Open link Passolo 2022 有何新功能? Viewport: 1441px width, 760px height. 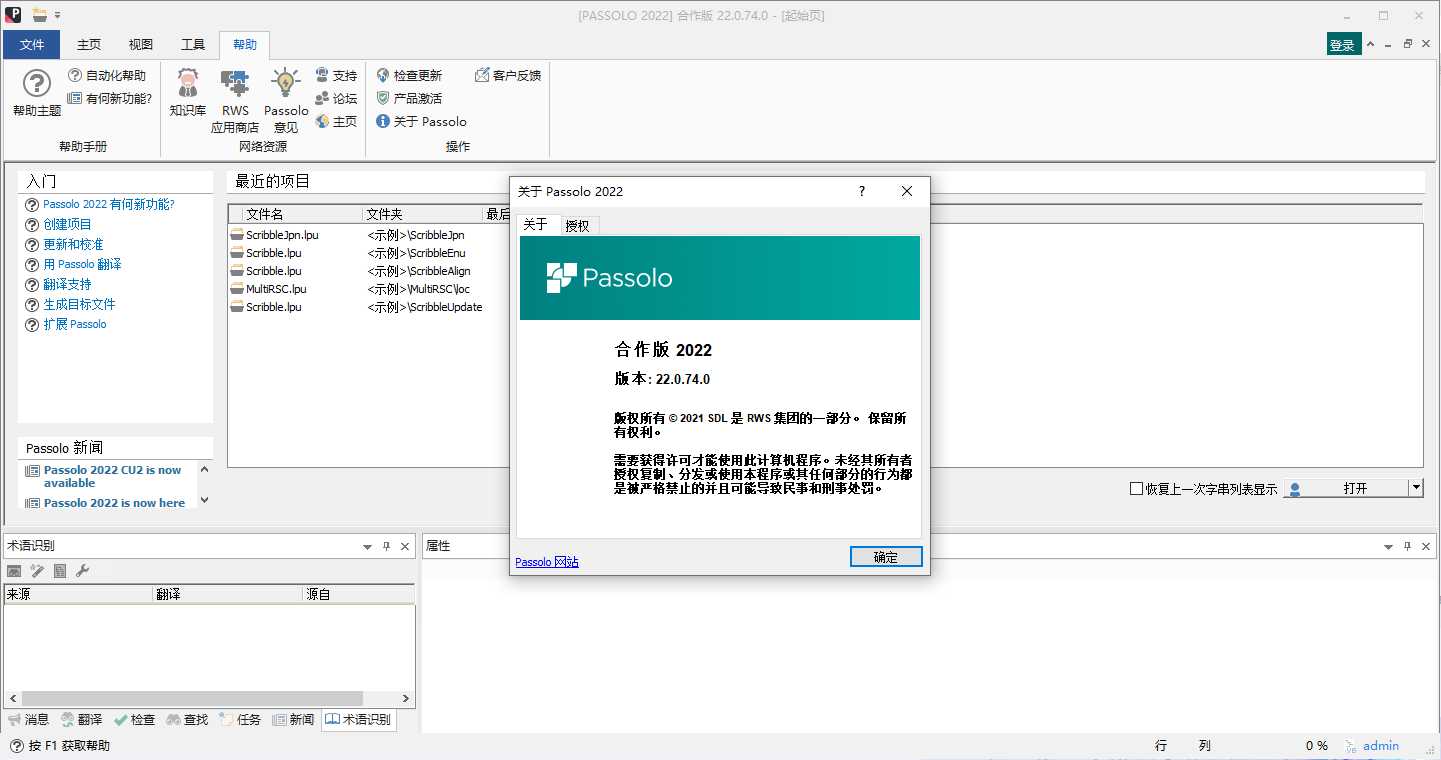pos(109,204)
